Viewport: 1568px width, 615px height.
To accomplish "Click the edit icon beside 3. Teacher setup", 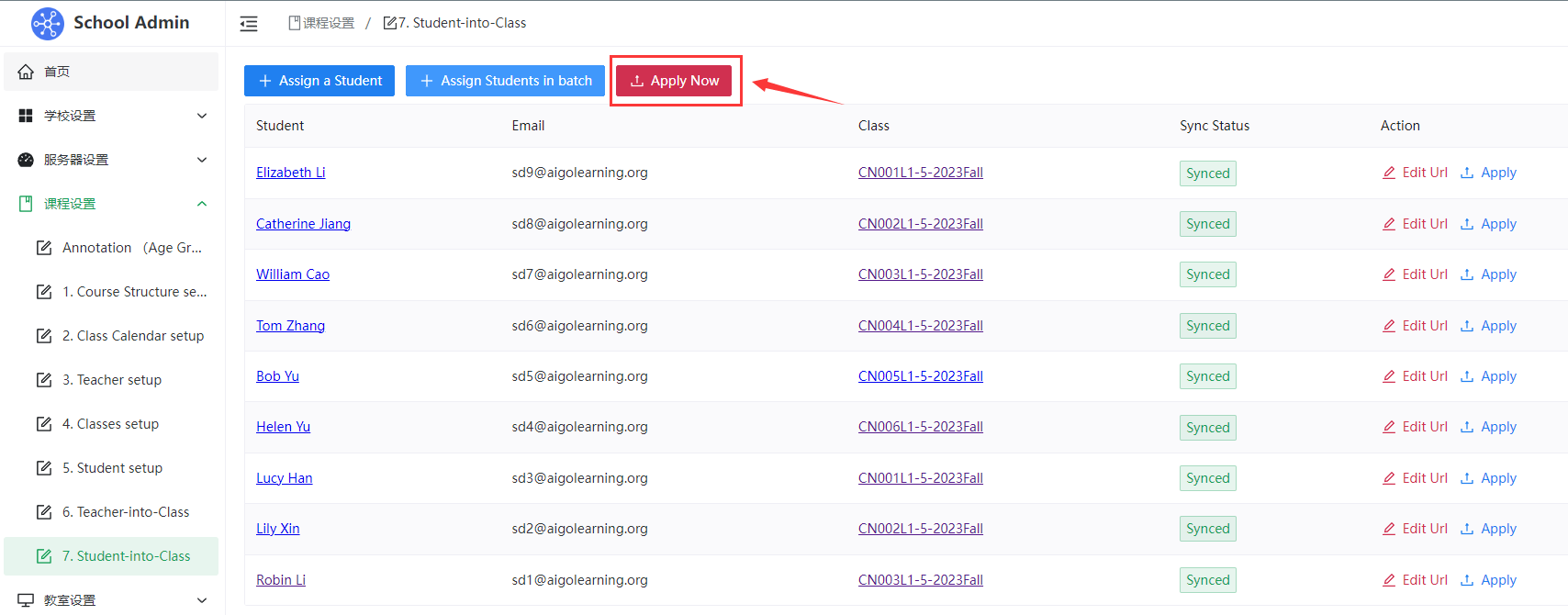I will click(x=44, y=380).
